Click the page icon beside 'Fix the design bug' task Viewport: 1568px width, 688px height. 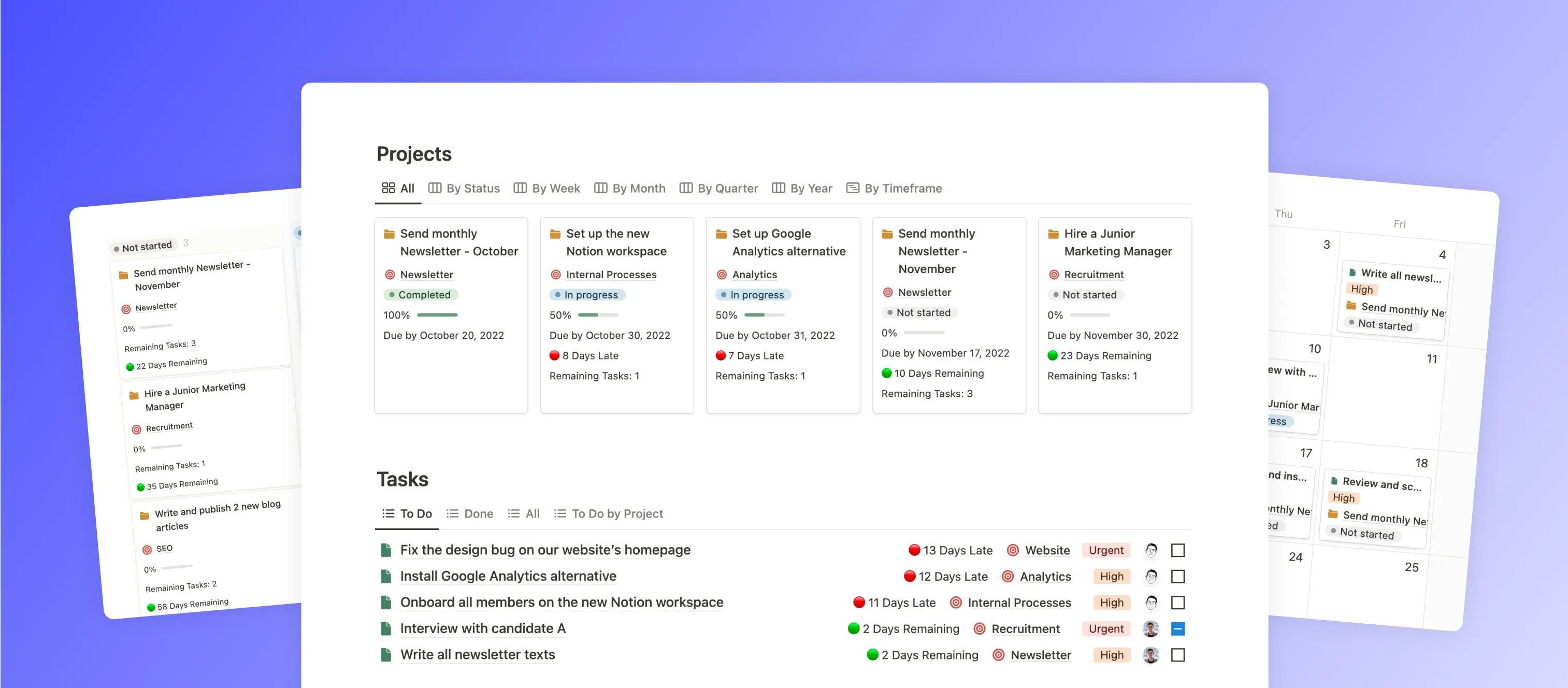tap(385, 550)
